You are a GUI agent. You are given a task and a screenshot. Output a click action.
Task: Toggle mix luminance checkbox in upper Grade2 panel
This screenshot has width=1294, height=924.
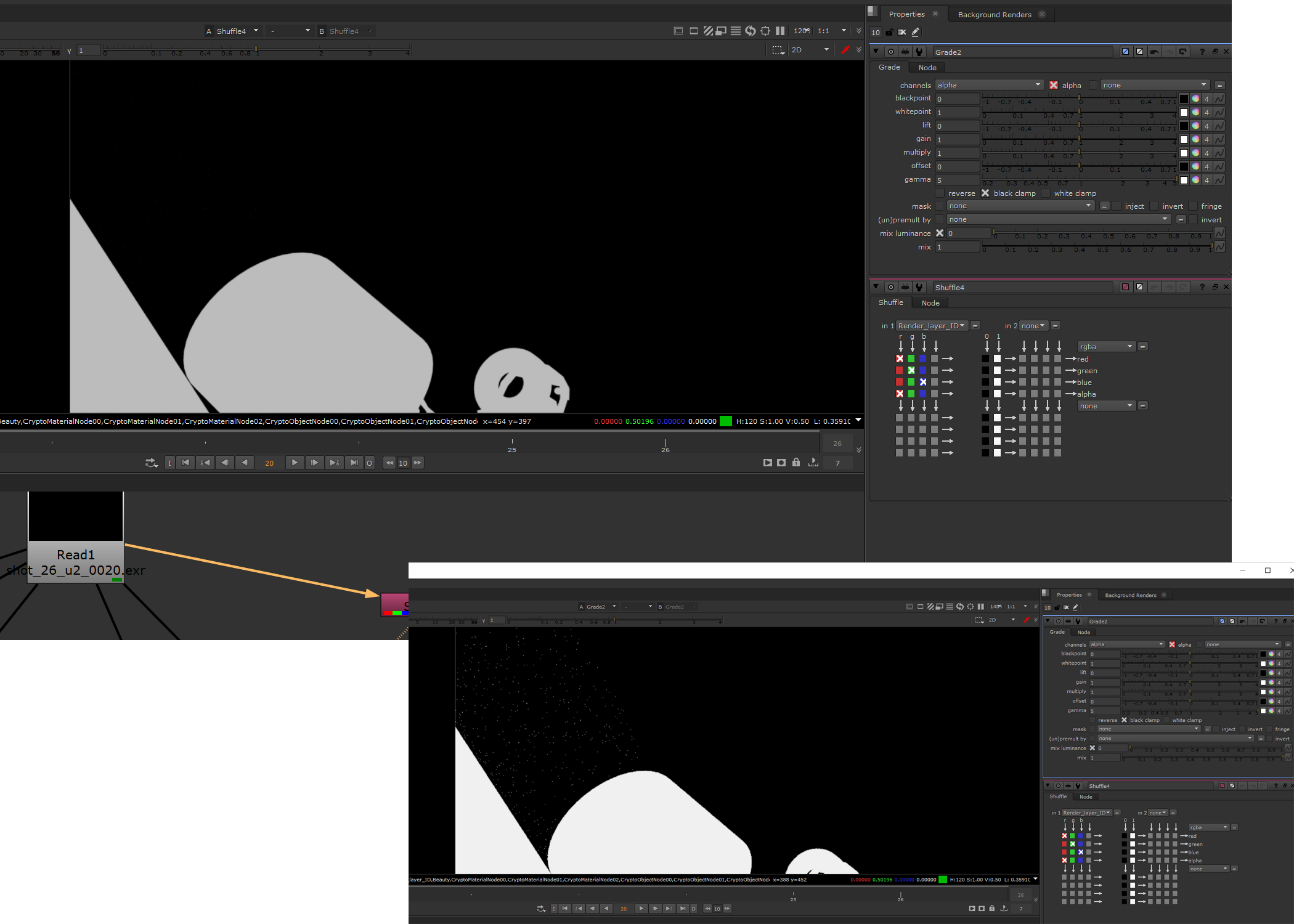point(940,233)
